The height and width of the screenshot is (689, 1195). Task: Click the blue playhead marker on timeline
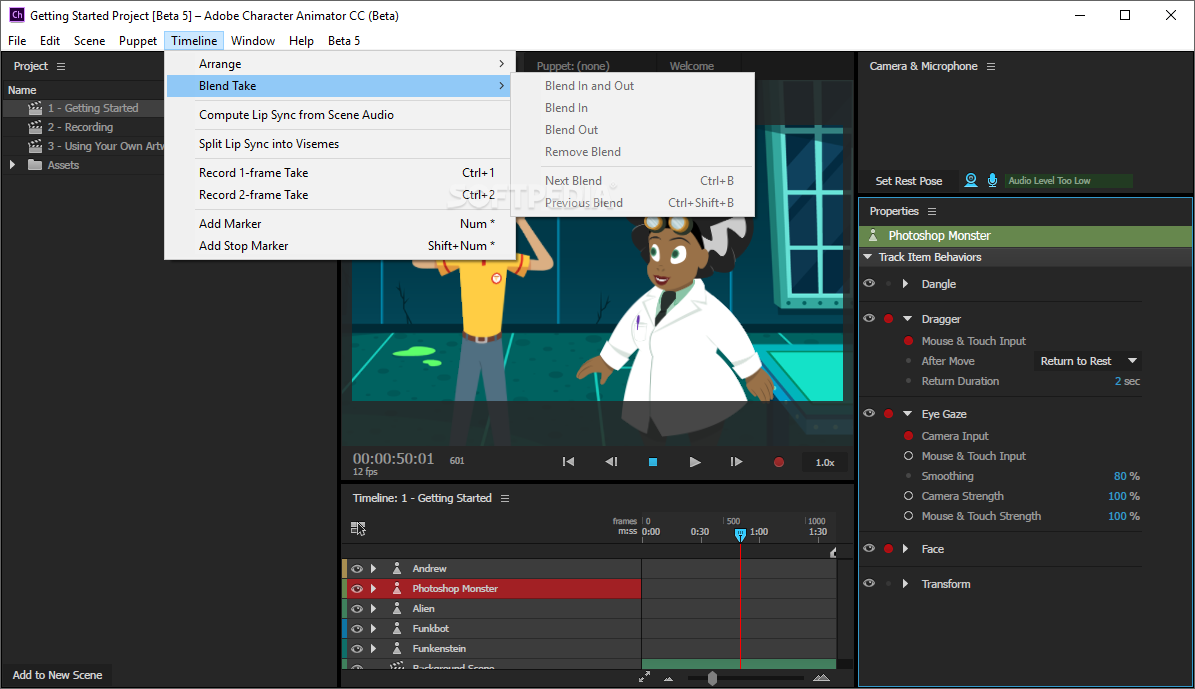[x=740, y=534]
